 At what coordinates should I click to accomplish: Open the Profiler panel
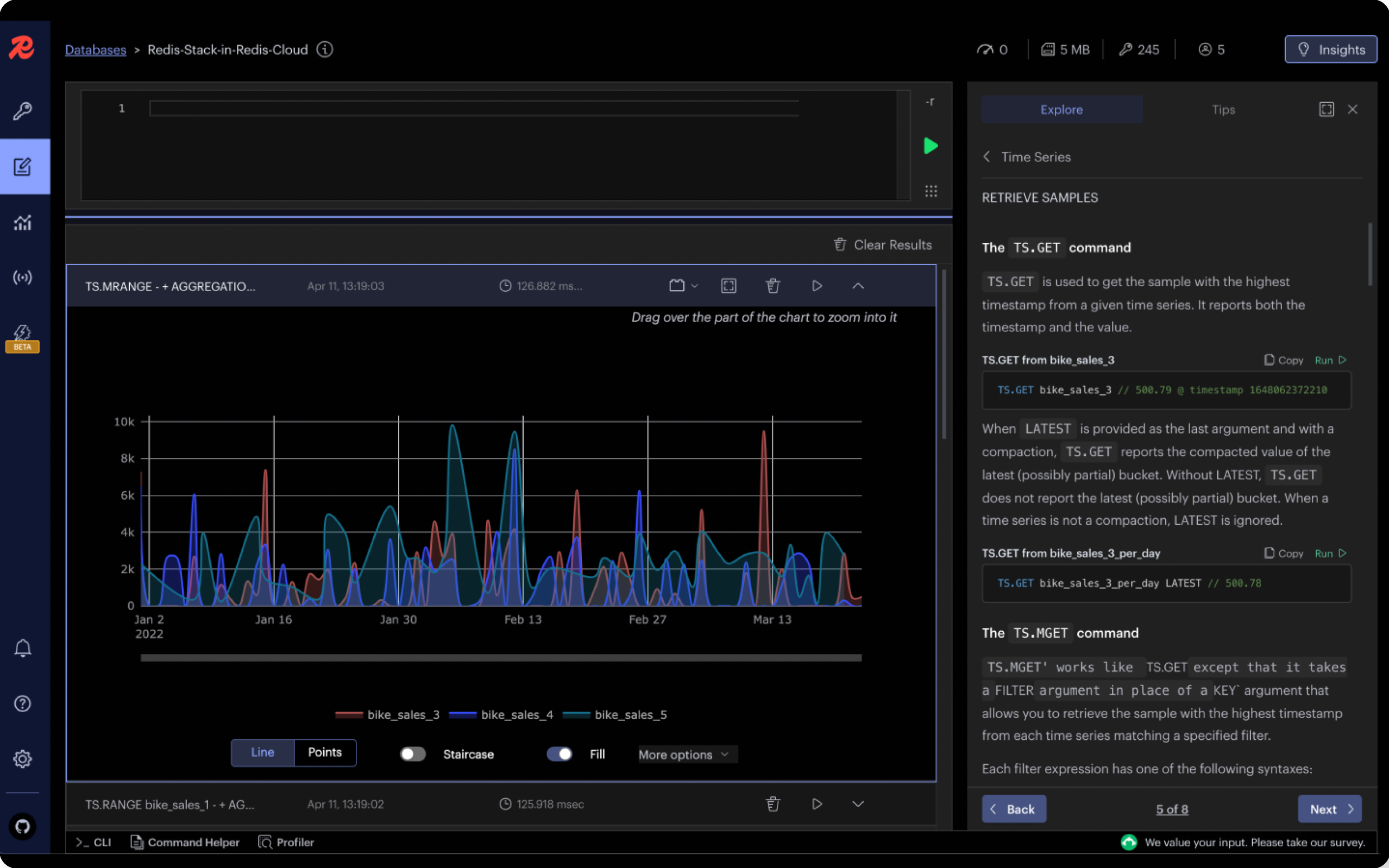pyautogui.click(x=286, y=841)
